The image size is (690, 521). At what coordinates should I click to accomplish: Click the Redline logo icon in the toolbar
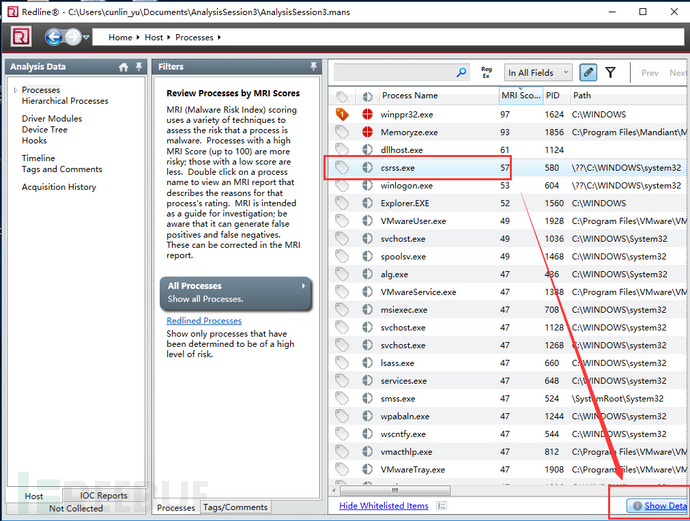pyautogui.click(x=21, y=37)
